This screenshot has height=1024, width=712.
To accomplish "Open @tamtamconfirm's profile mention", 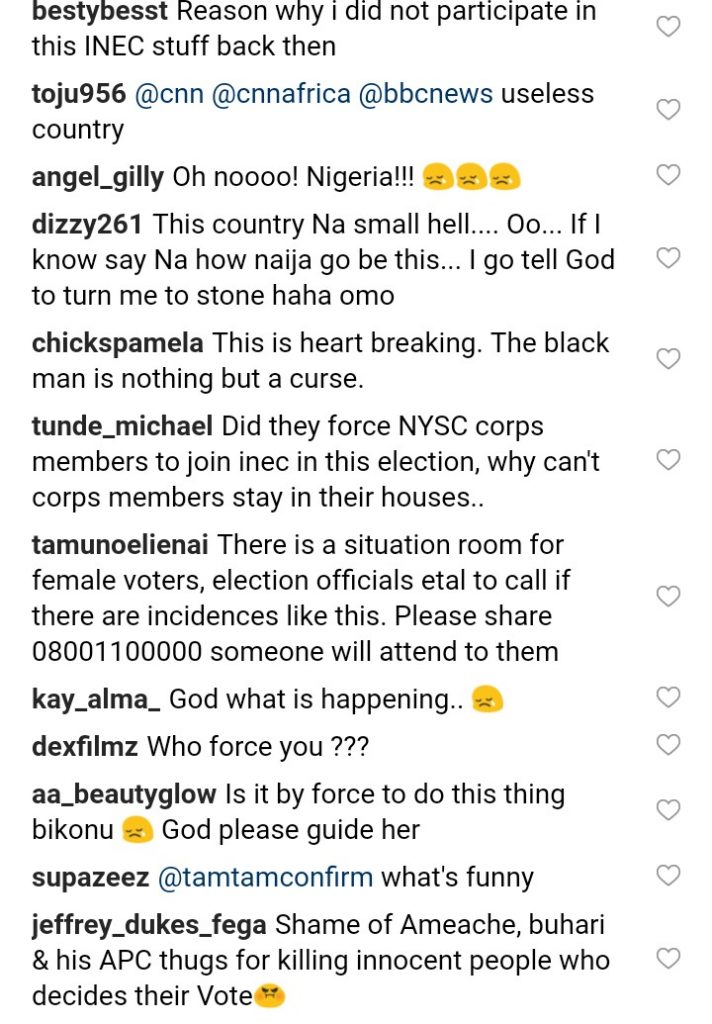I will pos(265,878).
